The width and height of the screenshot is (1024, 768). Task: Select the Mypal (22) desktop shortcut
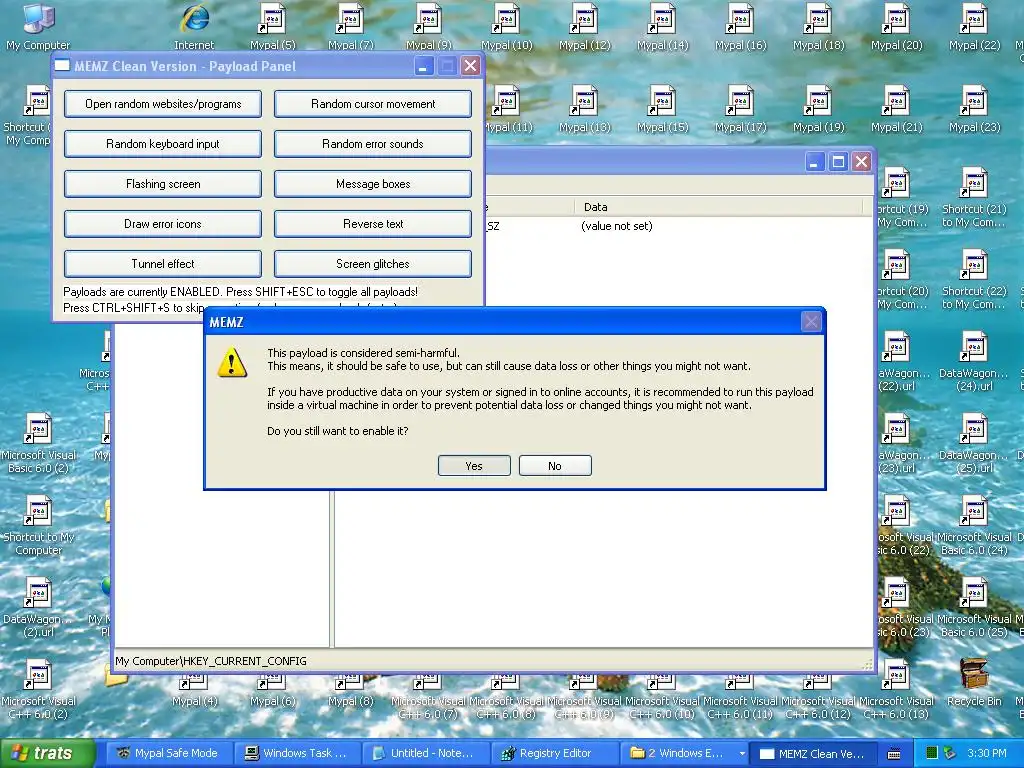(x=974, y=27)
